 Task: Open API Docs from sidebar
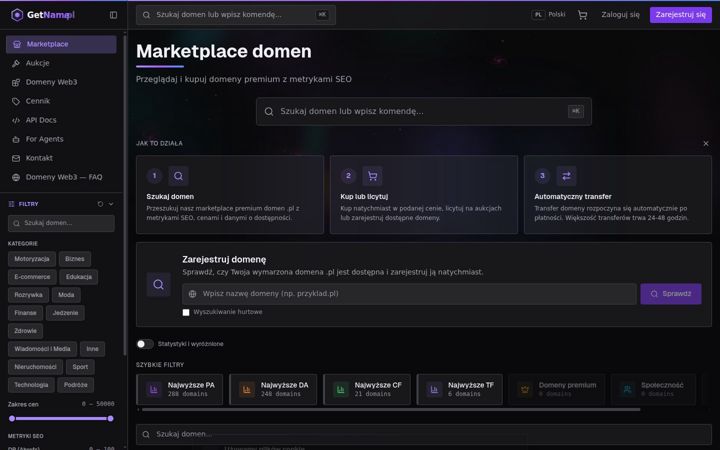tap(61, 120)
